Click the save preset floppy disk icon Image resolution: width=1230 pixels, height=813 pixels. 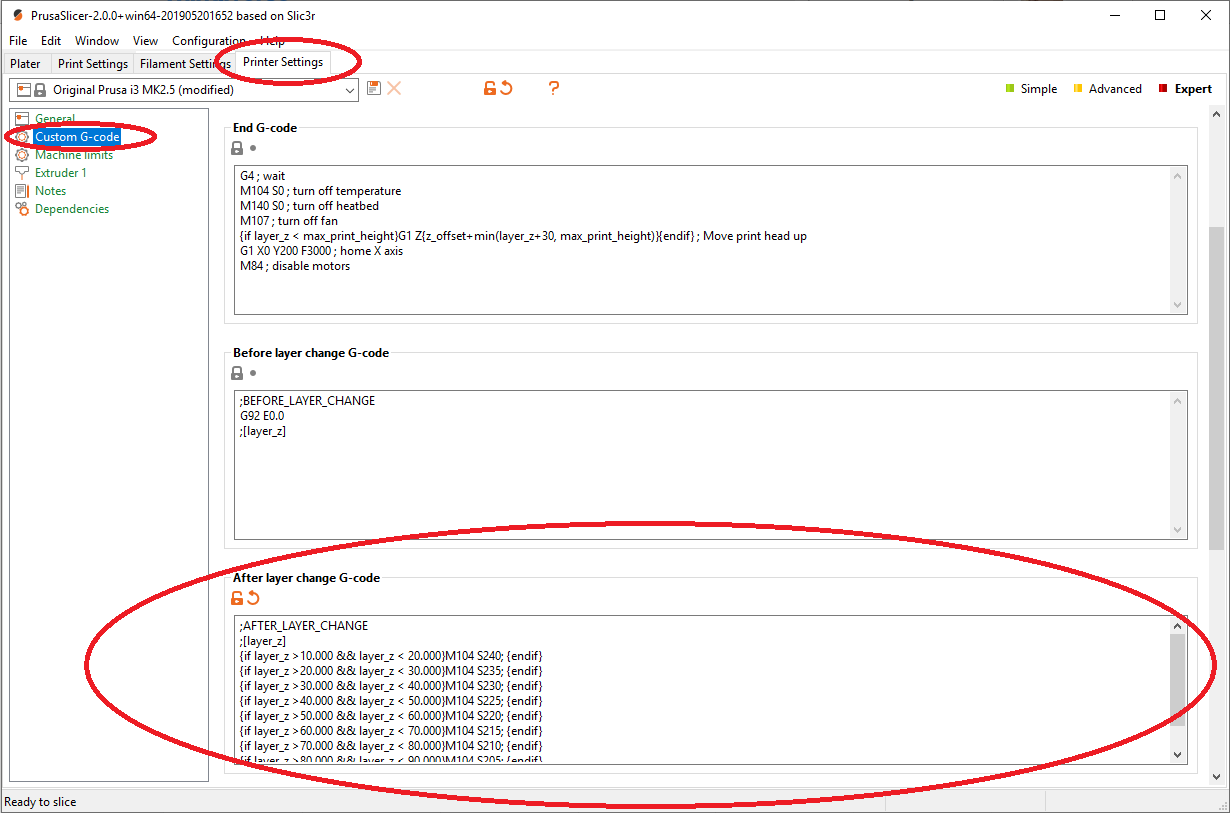pos(374,88)
